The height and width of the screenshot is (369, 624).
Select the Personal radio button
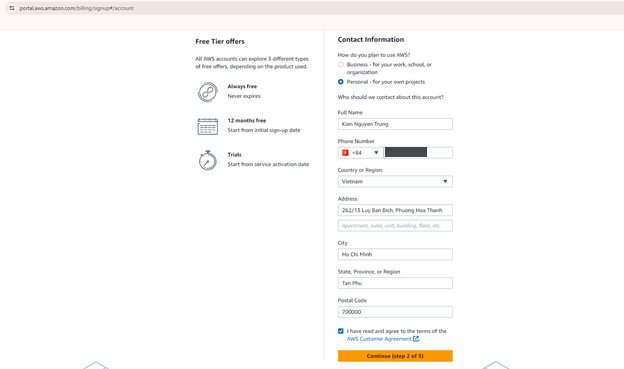(341, 82)
